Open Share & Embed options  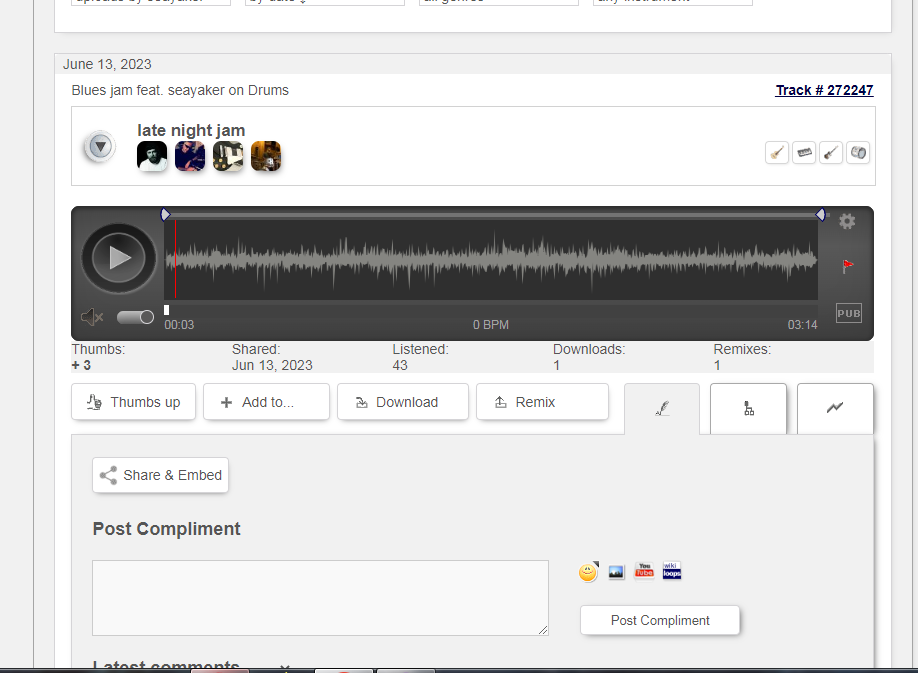click(160, 475)
